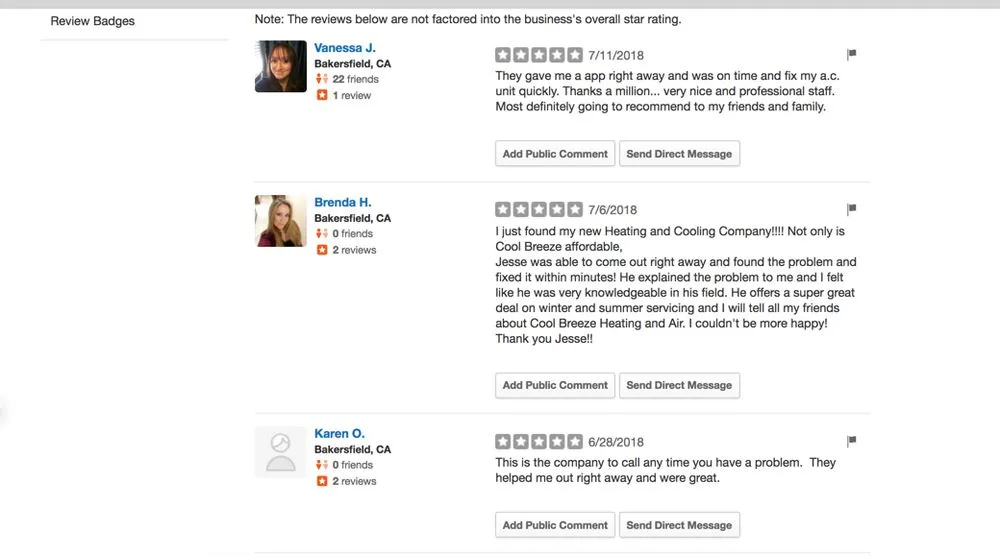Open Vanessa J.'s profile name link
1000x557 pixels.
[345, 48]
